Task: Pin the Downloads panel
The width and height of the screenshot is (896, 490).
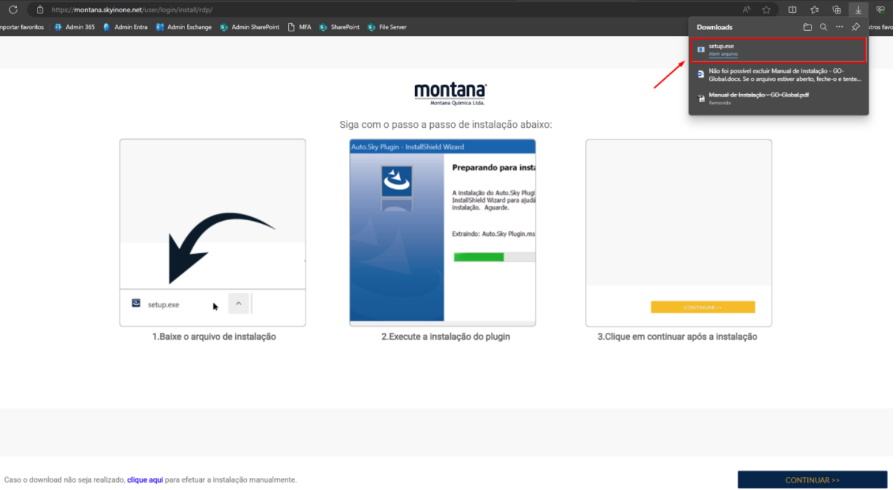Action: coord(855,27)
